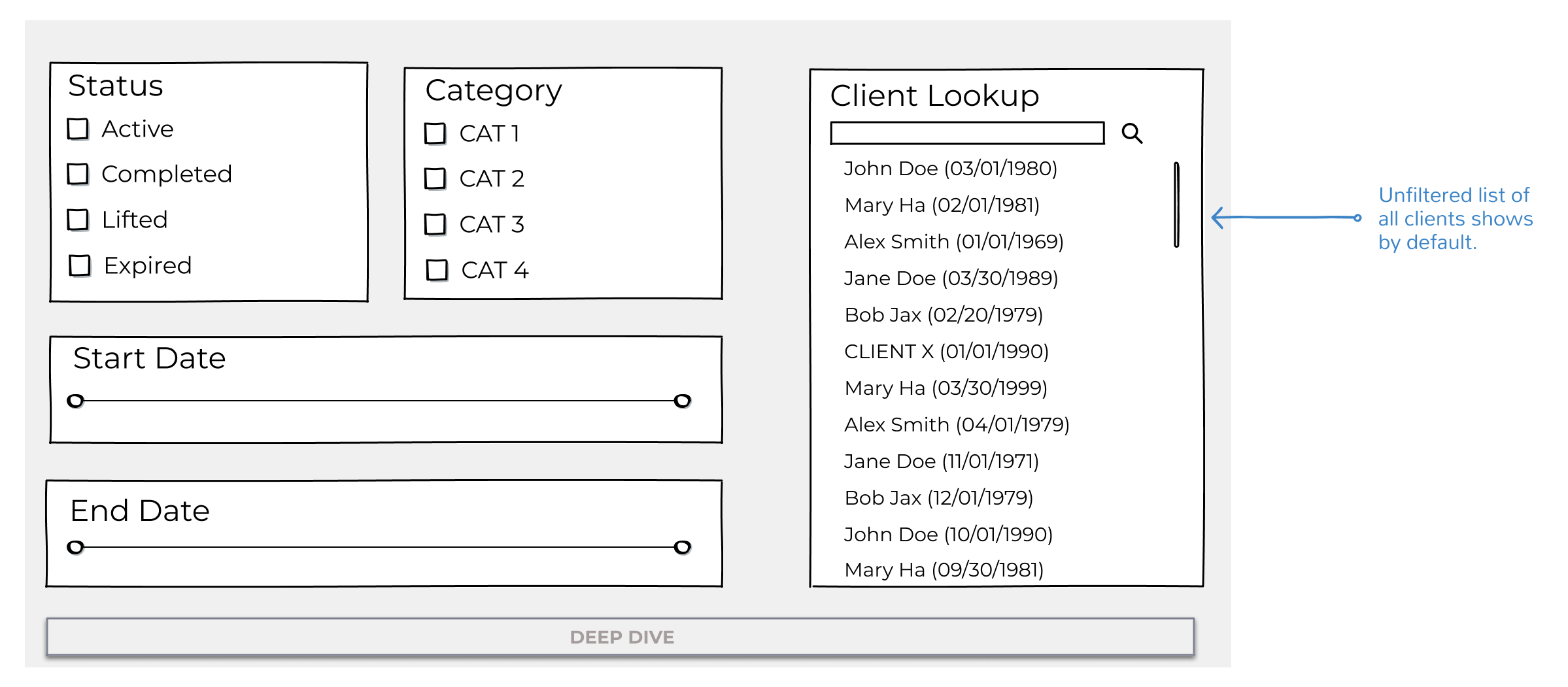Click the search magnifier icon
This screenshot has width=1568, height=687.
(x=1132, y=133)
